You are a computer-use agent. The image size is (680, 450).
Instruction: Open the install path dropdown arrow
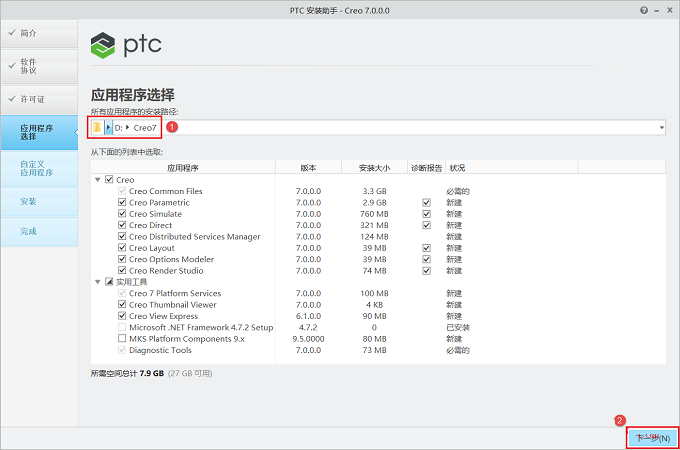point(662,127)
